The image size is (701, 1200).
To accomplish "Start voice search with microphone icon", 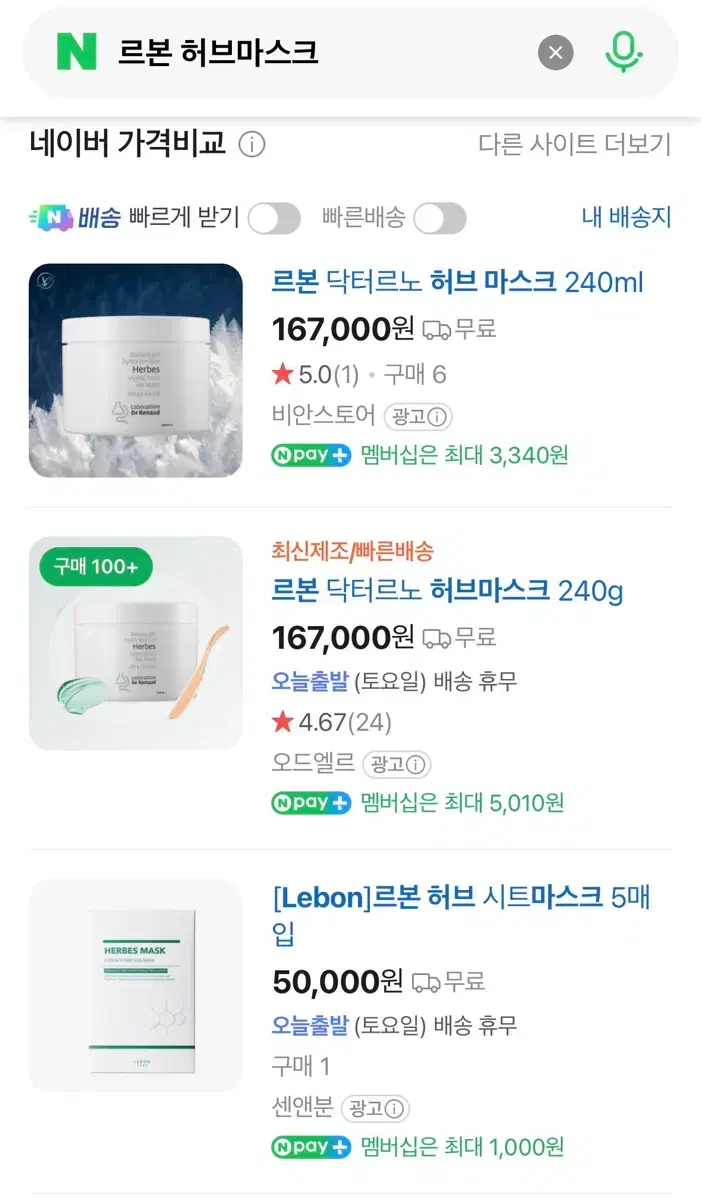I will click(x=623, y=52).
